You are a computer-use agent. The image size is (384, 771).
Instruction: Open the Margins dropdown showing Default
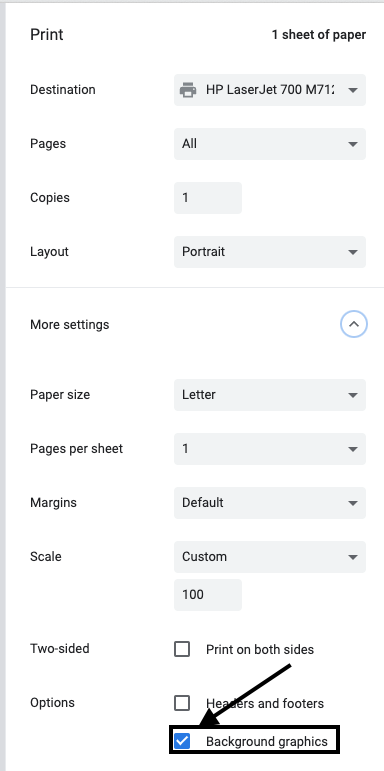[x=270, y=503]
